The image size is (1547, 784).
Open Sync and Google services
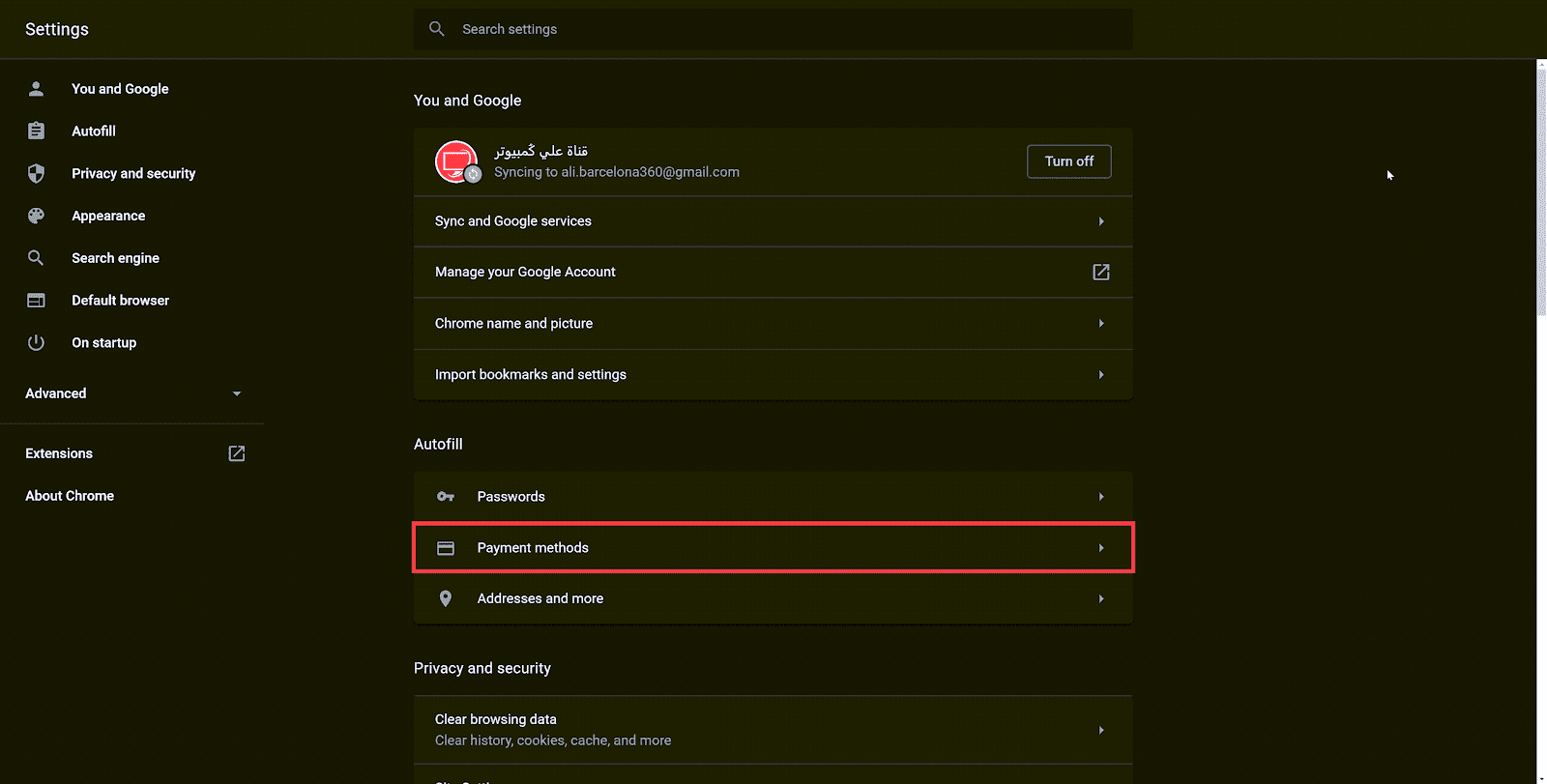pos(773,221)
